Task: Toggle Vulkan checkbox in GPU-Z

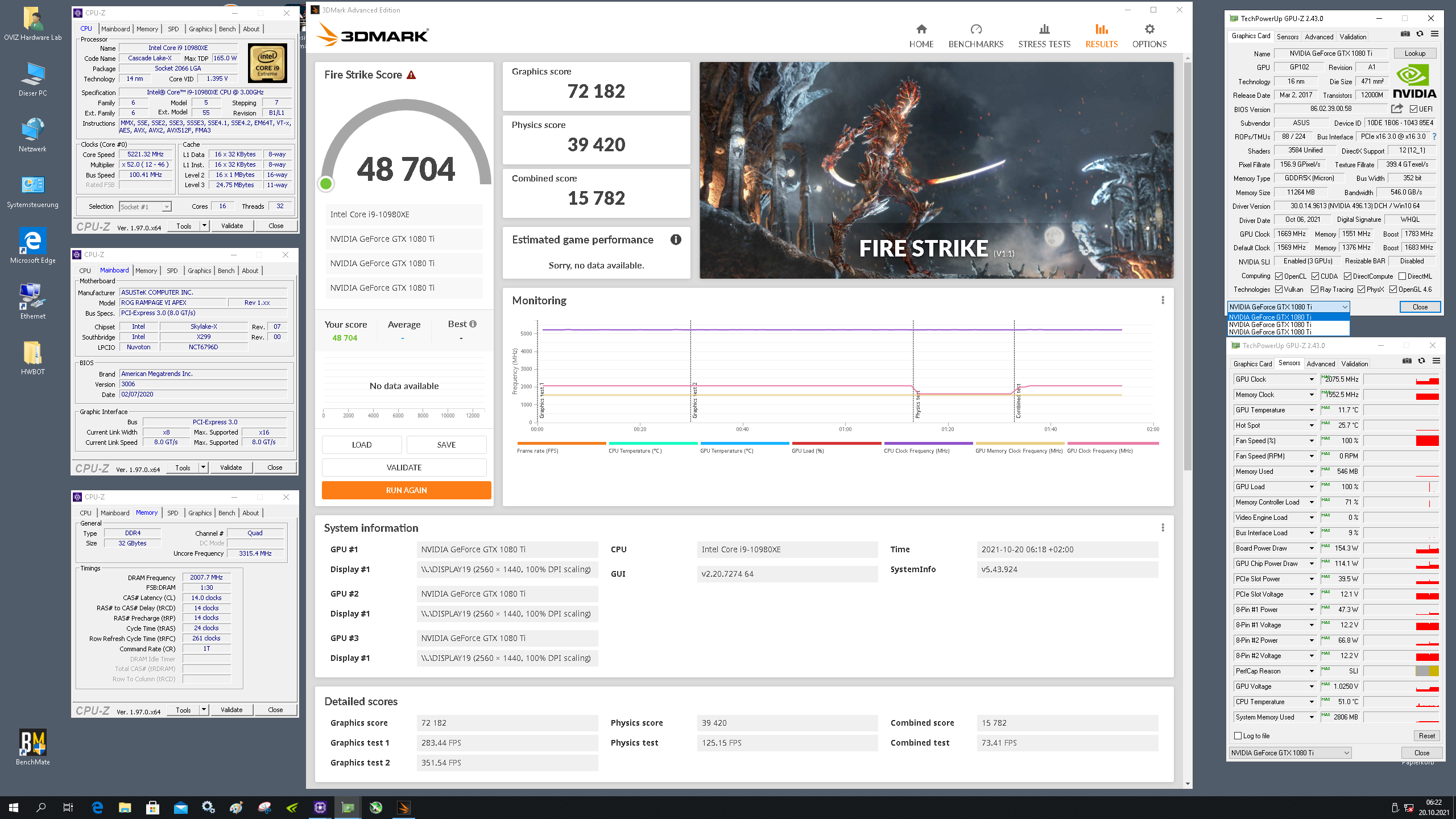Action: point(1279,289)
